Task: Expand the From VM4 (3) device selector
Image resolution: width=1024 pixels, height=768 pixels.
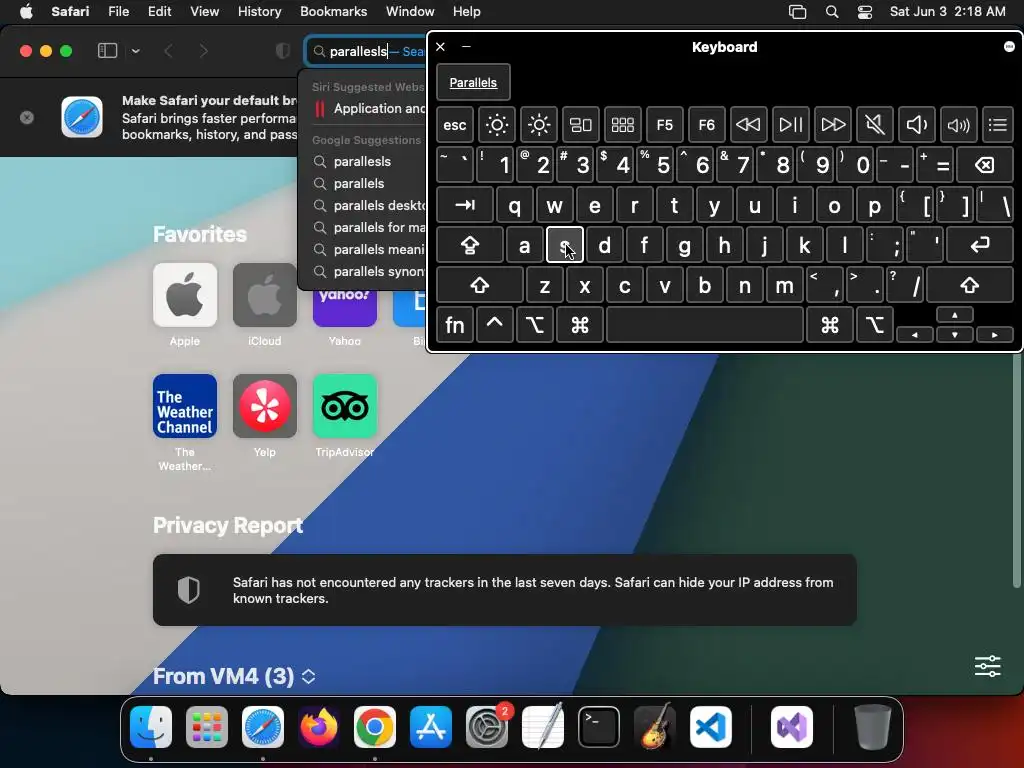Action: pyautogui.click(x=309, y=677)
